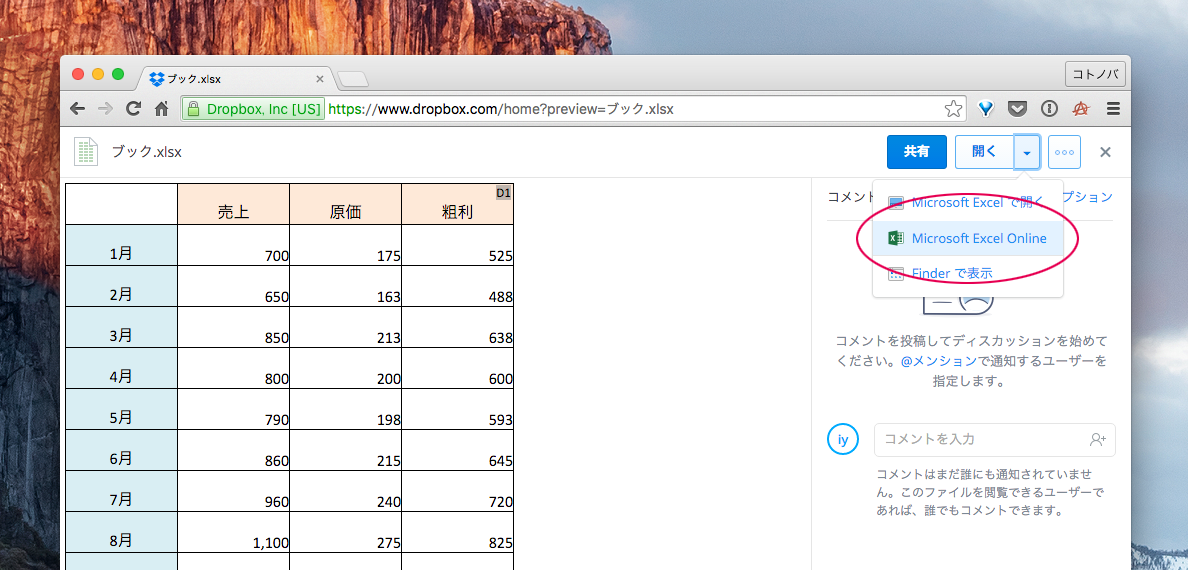
Task: Bookmark this page with the star icon
Action: [953, 109]
